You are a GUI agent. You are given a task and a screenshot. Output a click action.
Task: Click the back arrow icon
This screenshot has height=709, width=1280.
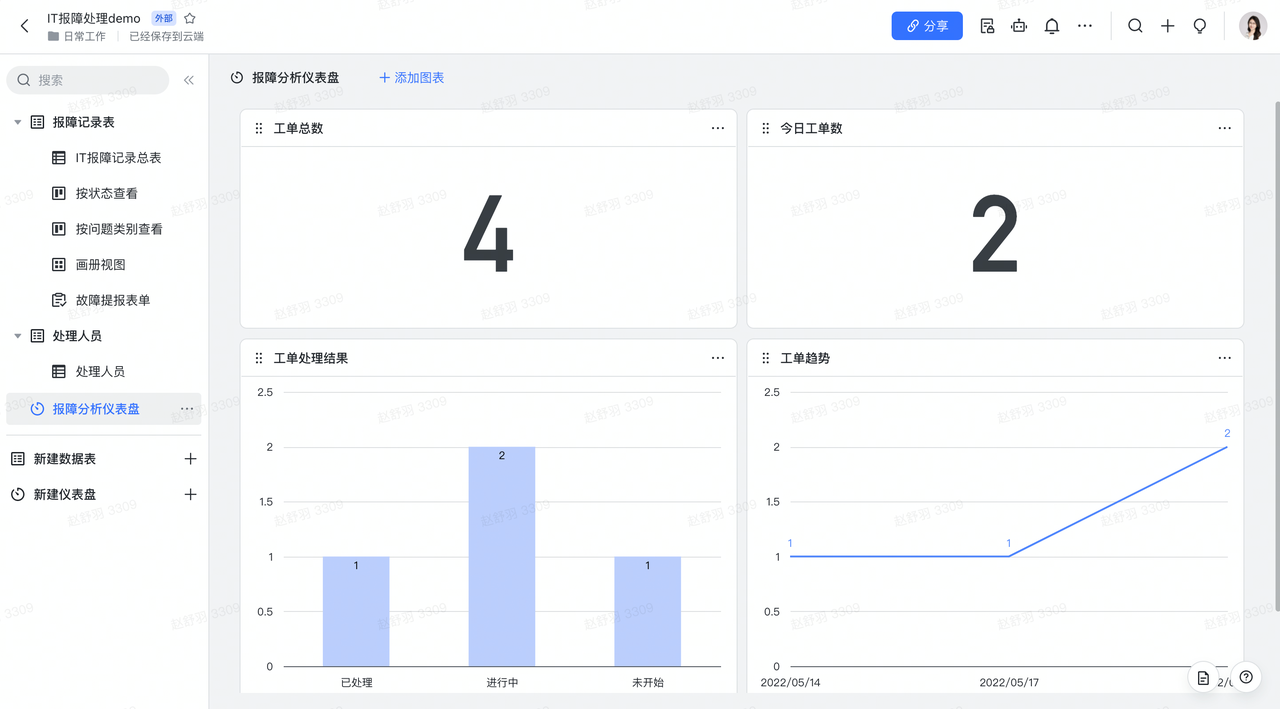25,27
